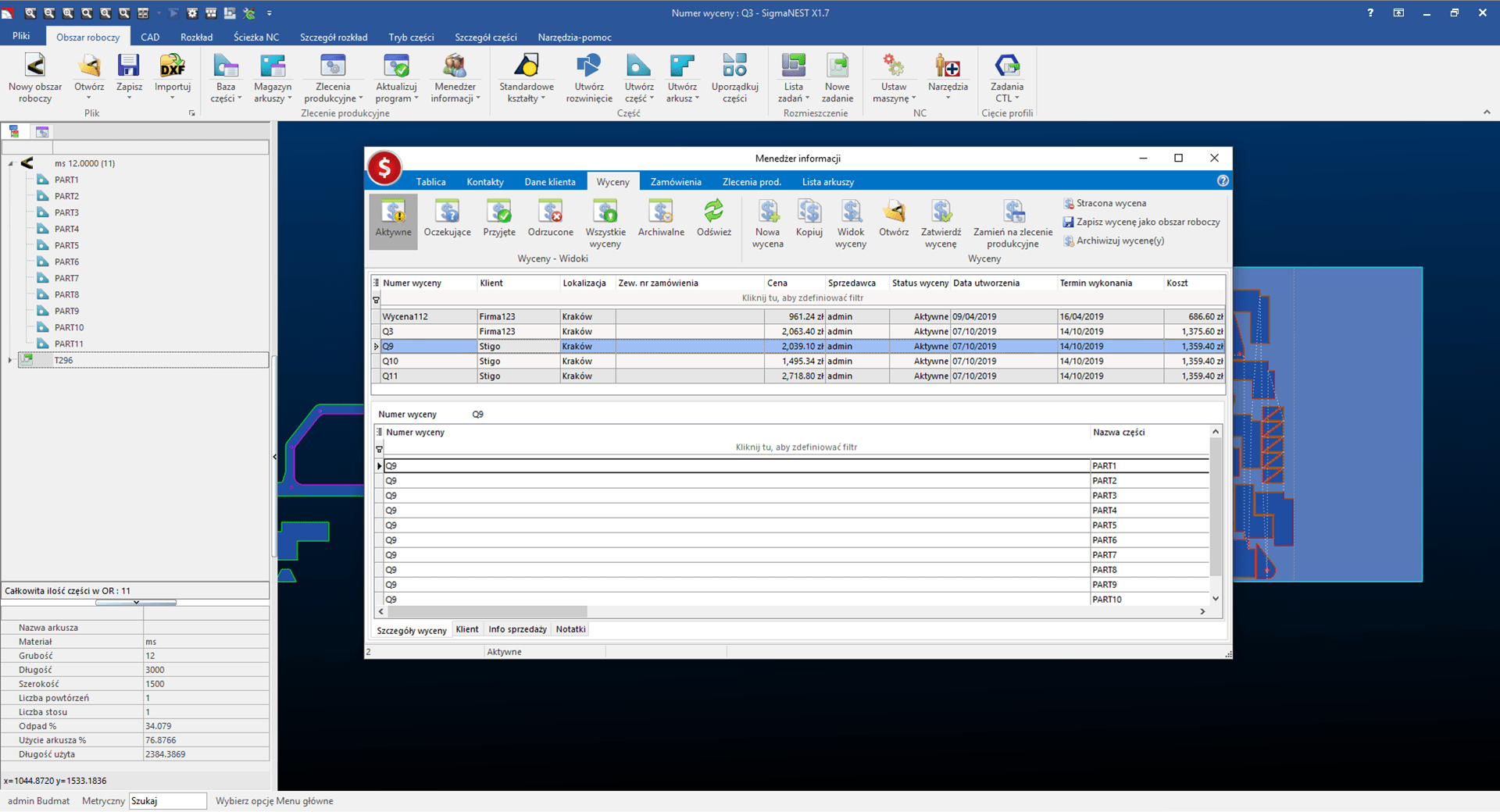Click Stracona wycena button
This screenshot has width=1500, height=812.
1105,203
